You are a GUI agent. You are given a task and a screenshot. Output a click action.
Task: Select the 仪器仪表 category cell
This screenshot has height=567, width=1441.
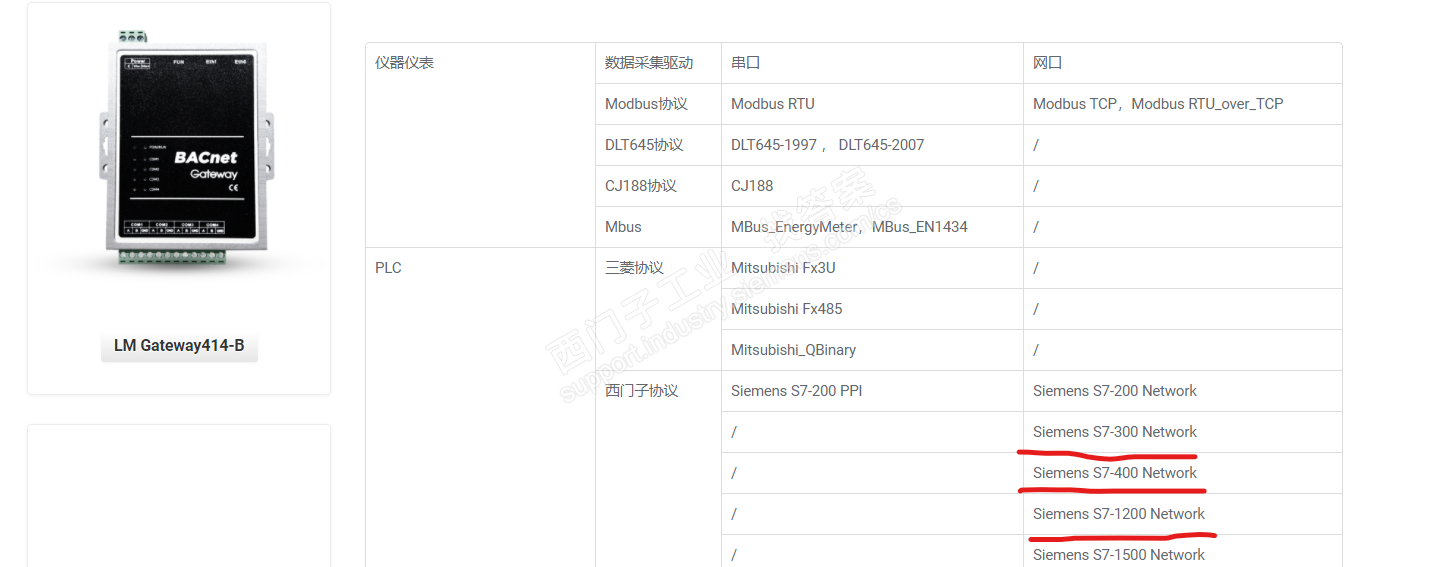coord(480,145)
